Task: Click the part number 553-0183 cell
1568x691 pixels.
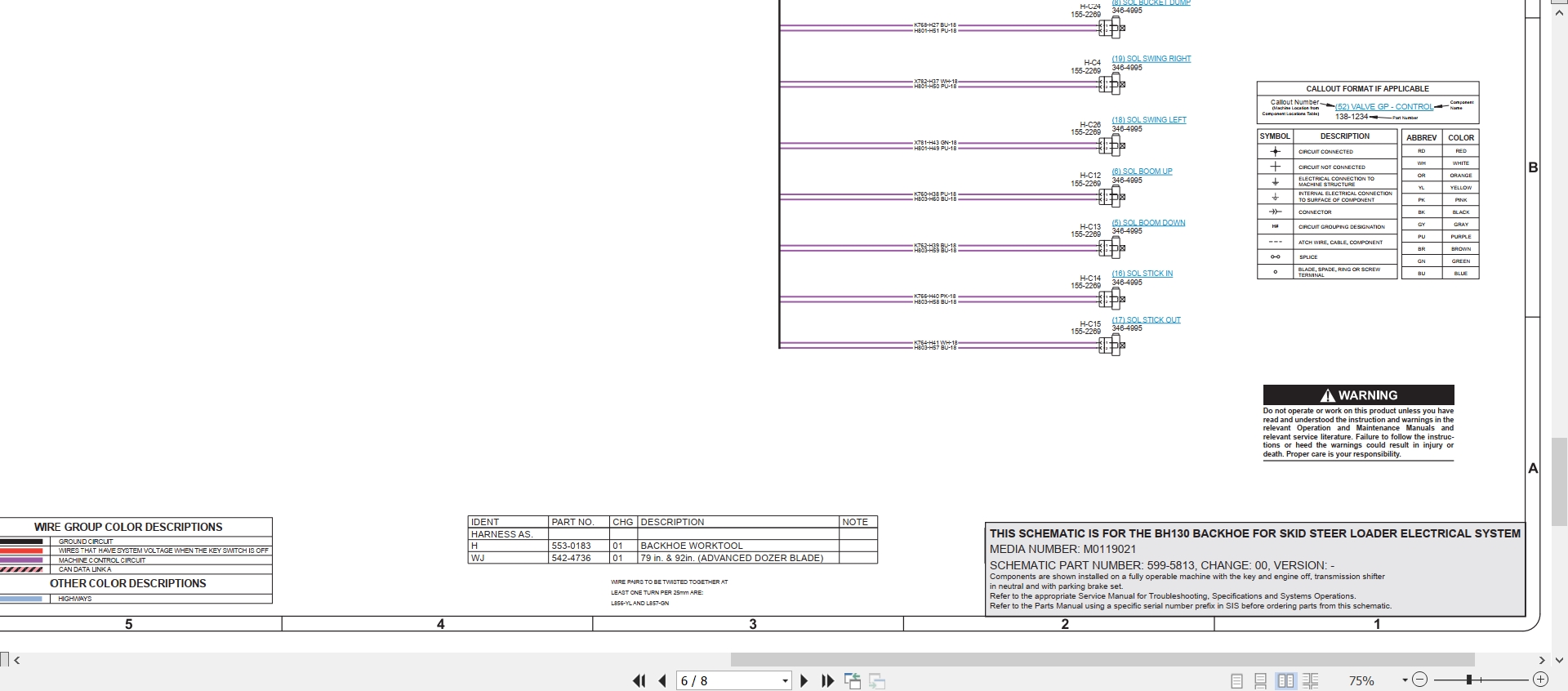Action: tap(579, 546)
